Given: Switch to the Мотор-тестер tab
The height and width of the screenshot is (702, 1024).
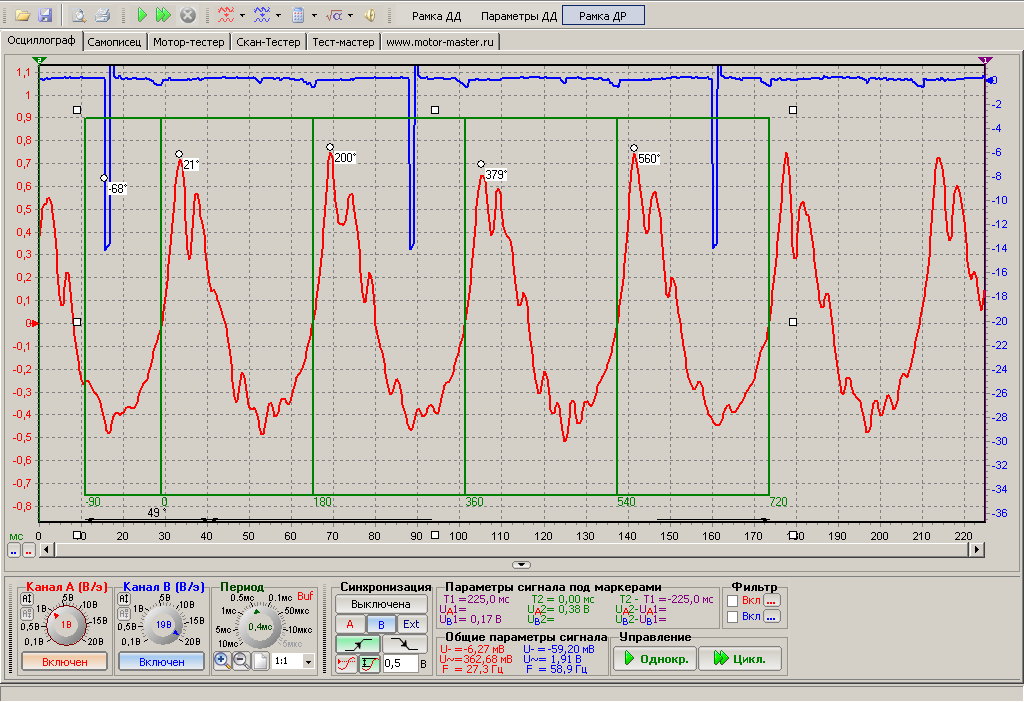Looking at the screenshot, I should coord(189,42).
